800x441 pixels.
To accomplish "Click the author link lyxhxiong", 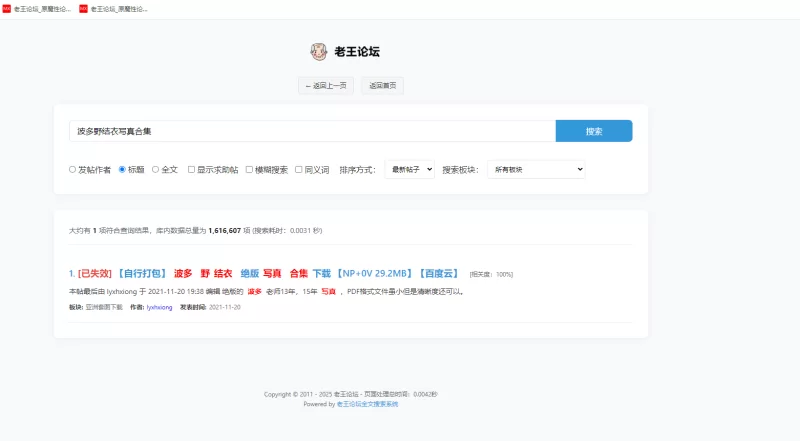I will pyautogui.click(x=159, y=307).
